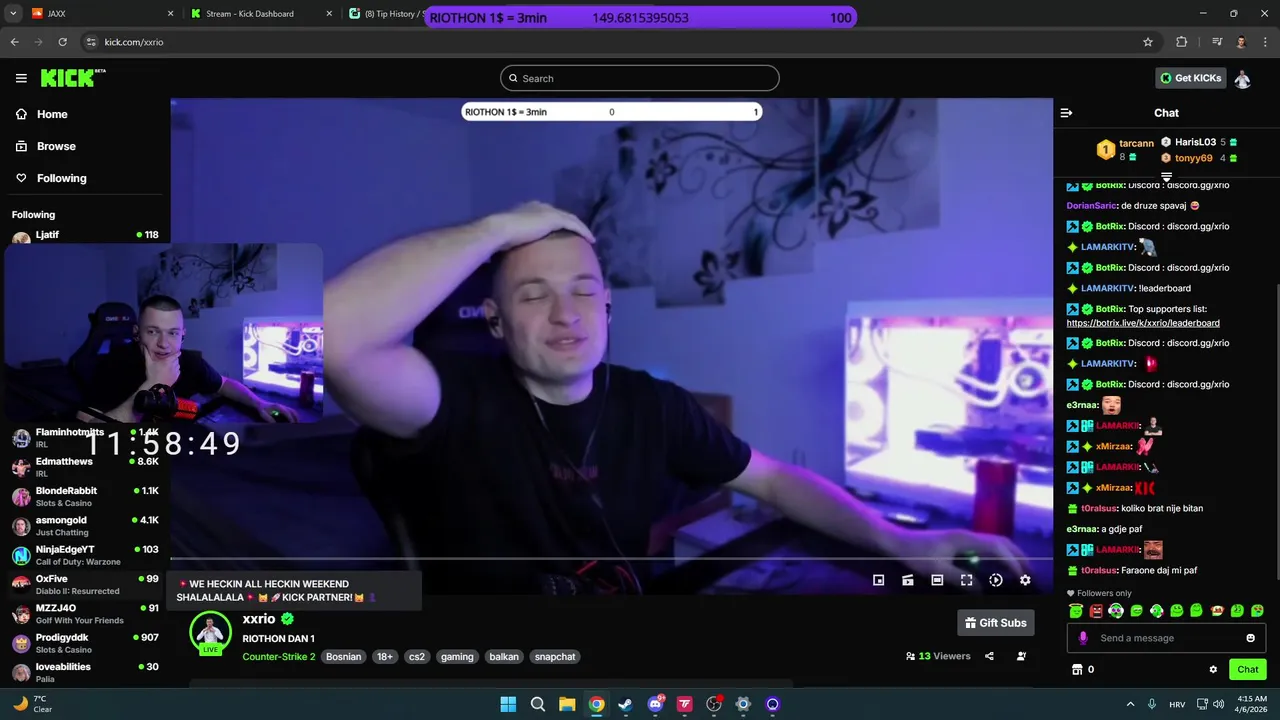Collapse the chat panel with arrow icon
Image resolution: width=1280 pixels, height=720 pixels.
pyautogui.click(x=1066, y=113)
